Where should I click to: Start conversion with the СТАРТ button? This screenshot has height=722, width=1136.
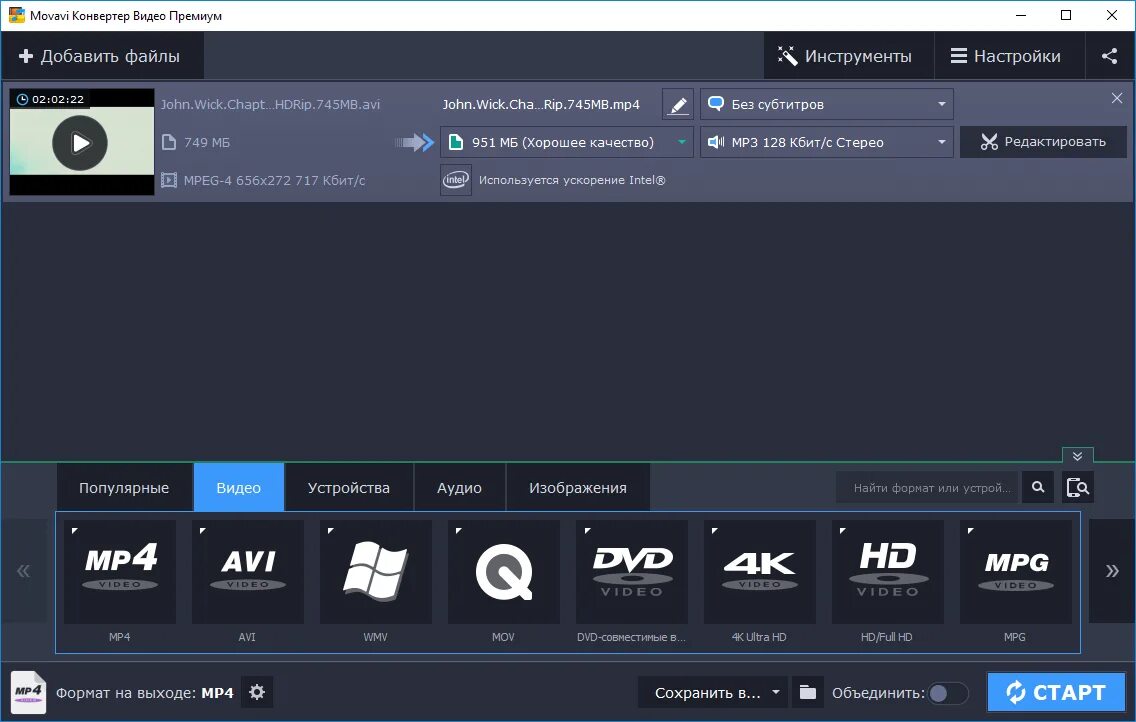click(1056, 692)
